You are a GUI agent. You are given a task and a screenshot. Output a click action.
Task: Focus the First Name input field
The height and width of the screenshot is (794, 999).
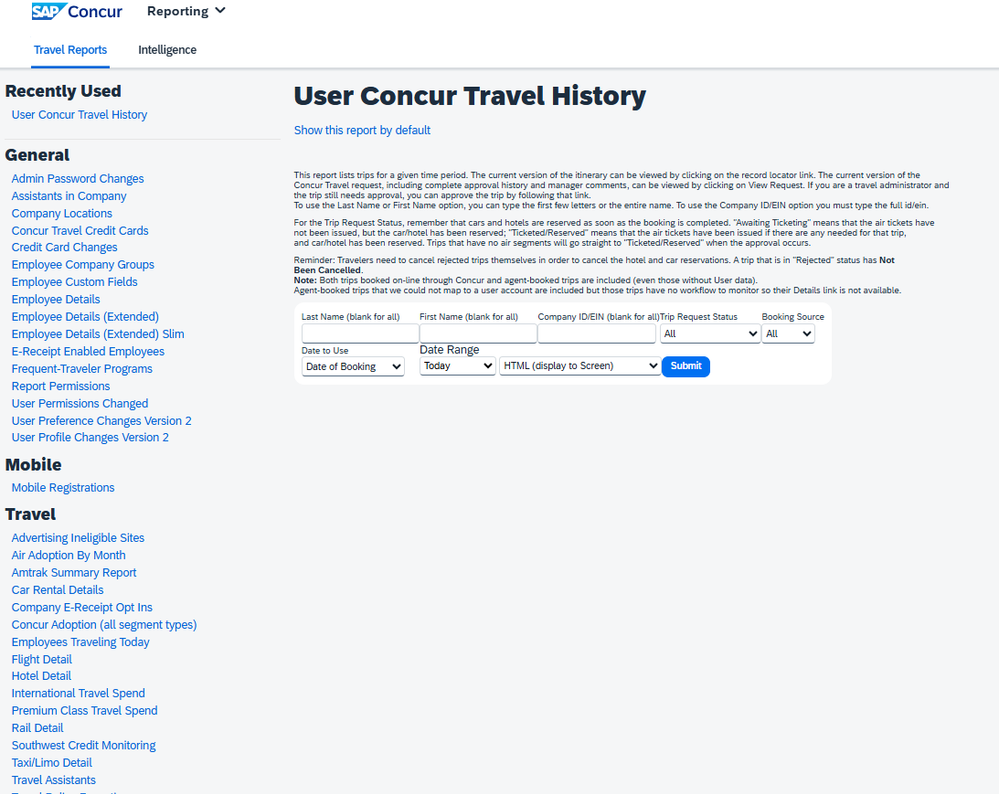(478, 333)
